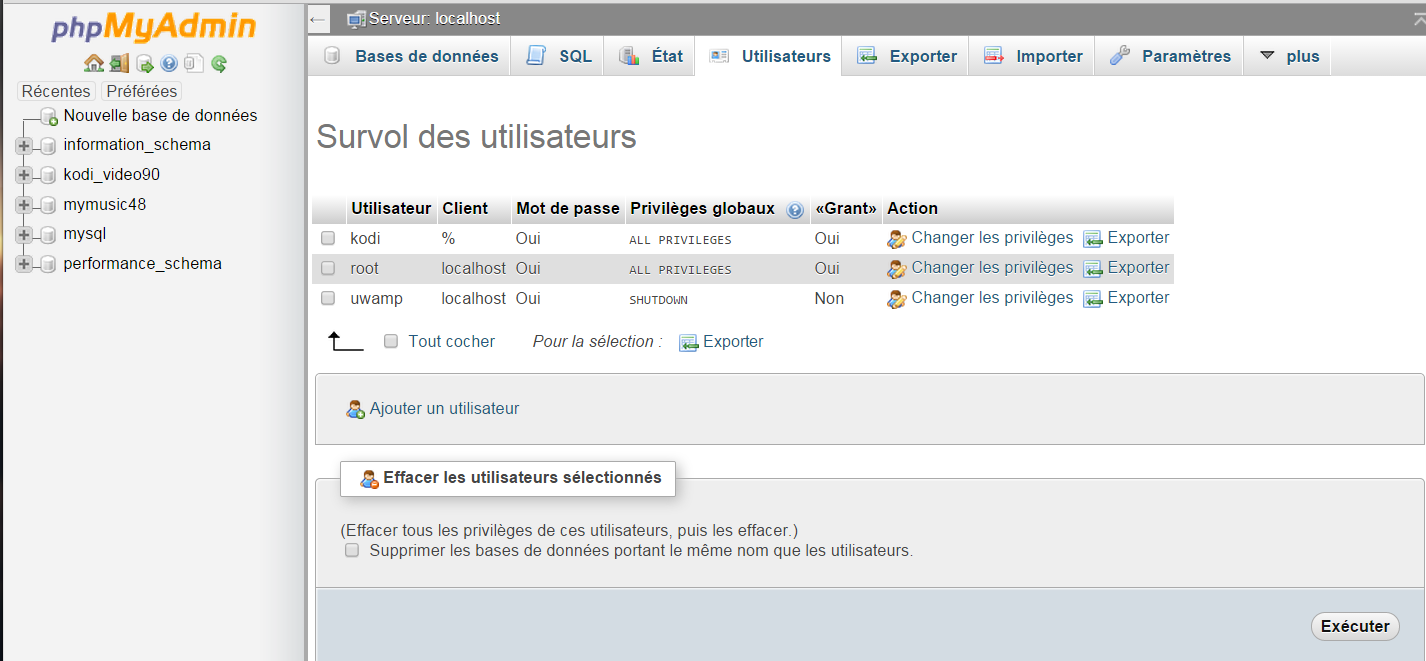Check the Tout cocher checkbox
This screenshot has width=1426, height=661.
point(391,341)
